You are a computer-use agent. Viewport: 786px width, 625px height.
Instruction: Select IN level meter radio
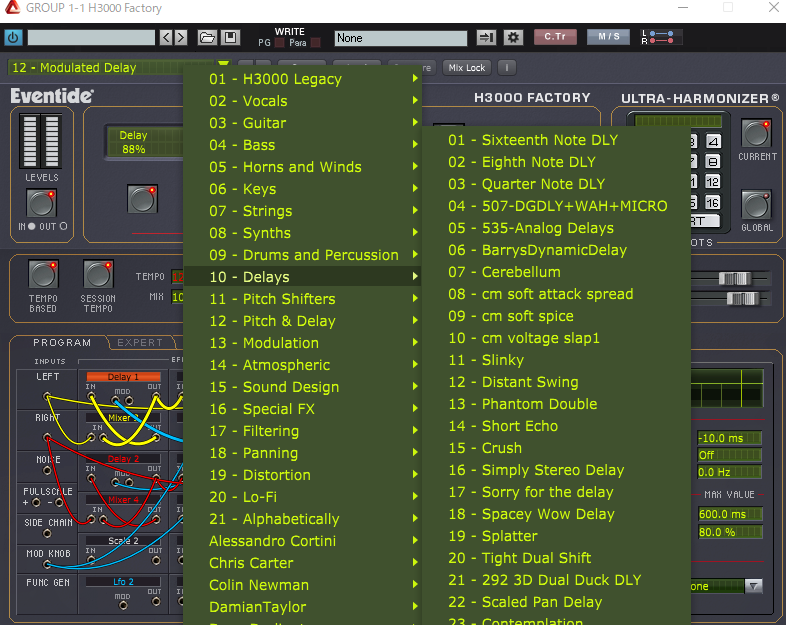(32, 227)
